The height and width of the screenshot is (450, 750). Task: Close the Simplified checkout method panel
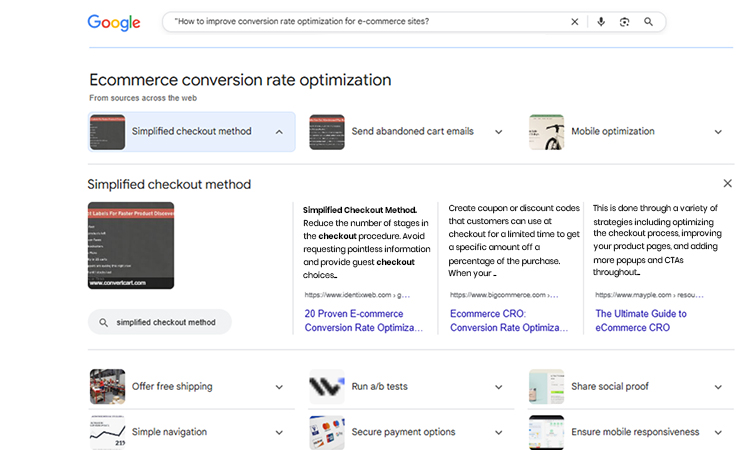[728, 184]
